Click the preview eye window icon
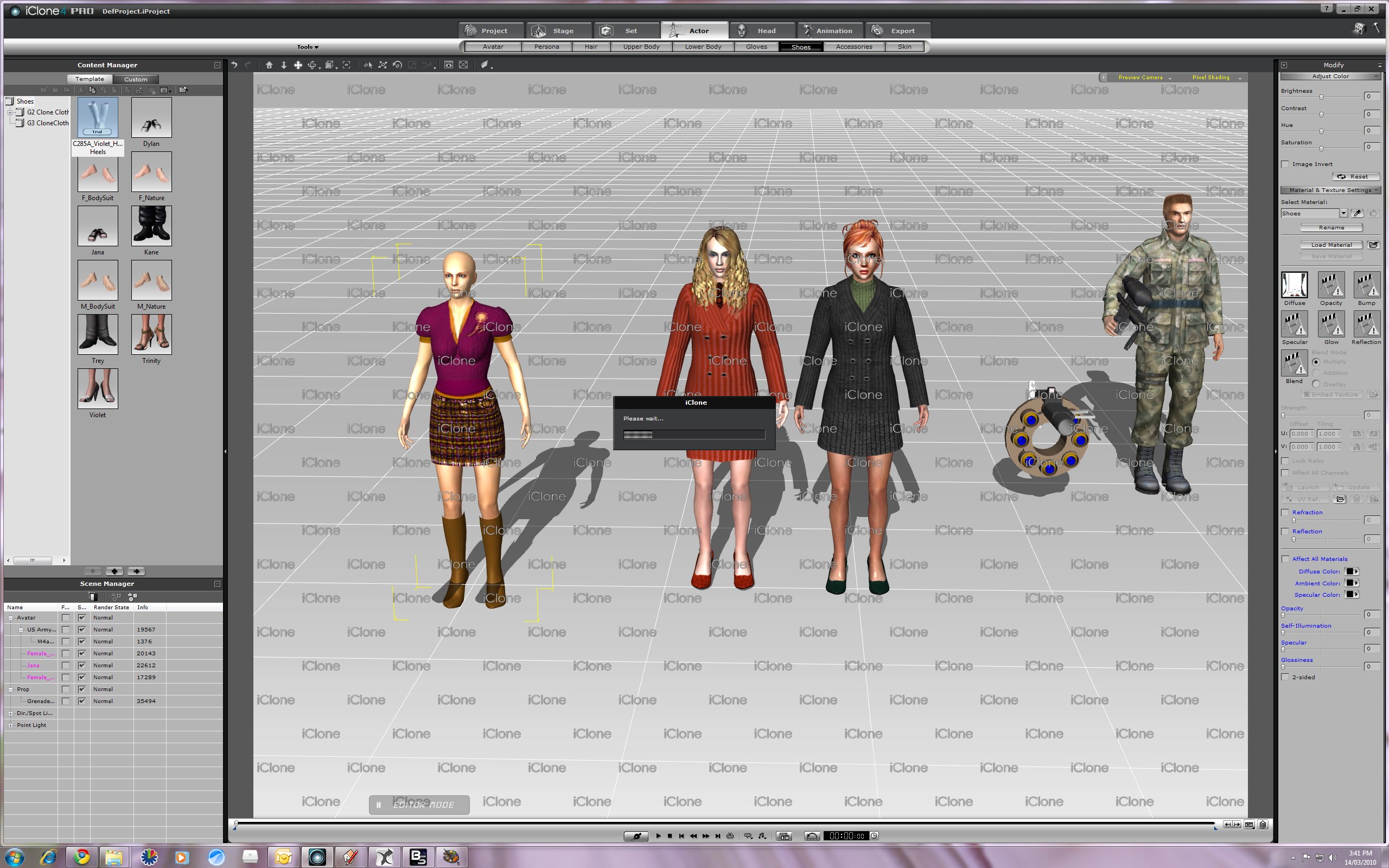Image resolution: width=1389 pixels, height=868 pixels. (449, 65)
